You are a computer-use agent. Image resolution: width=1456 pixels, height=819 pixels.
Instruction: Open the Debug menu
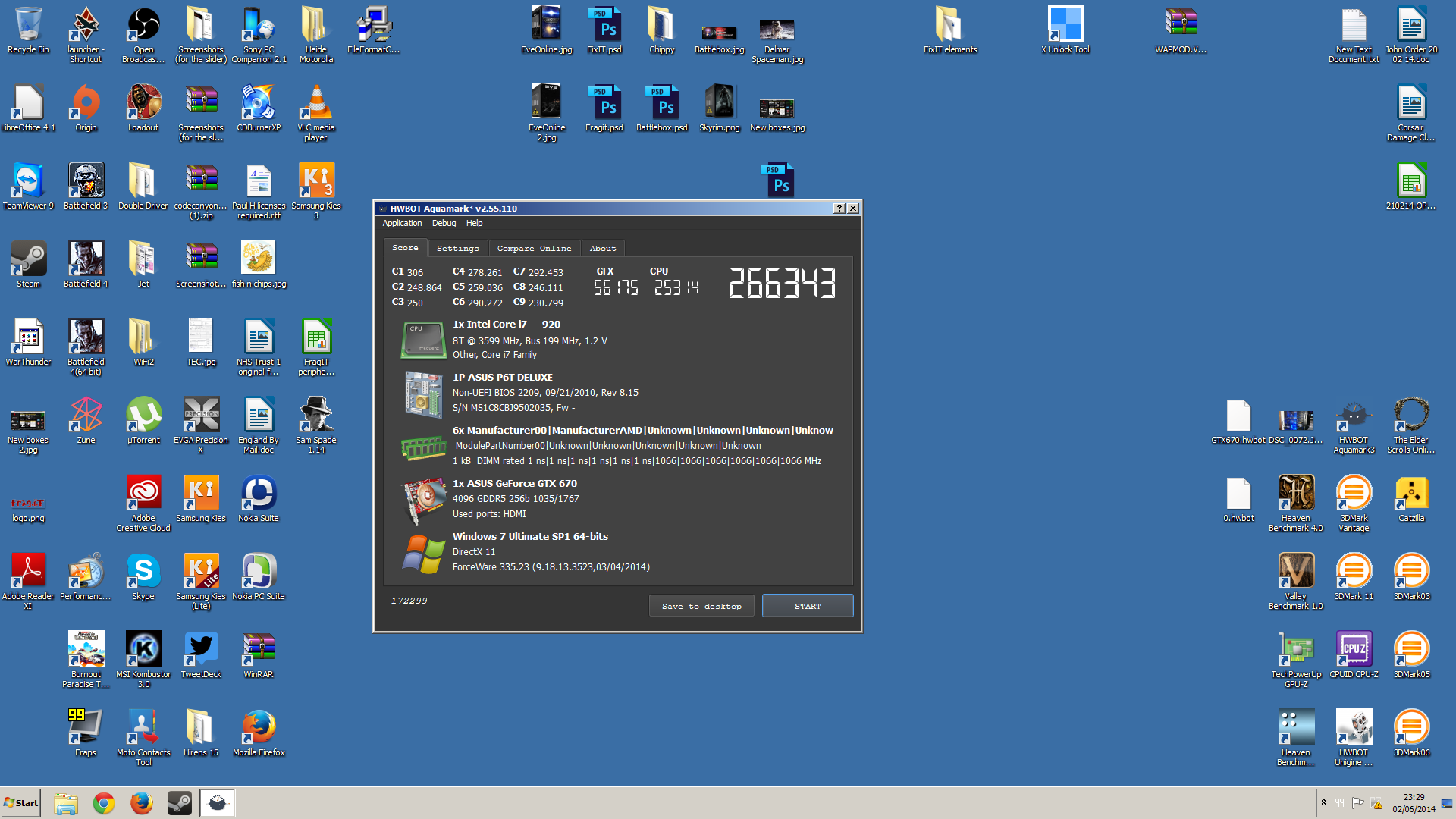point(444,223)
